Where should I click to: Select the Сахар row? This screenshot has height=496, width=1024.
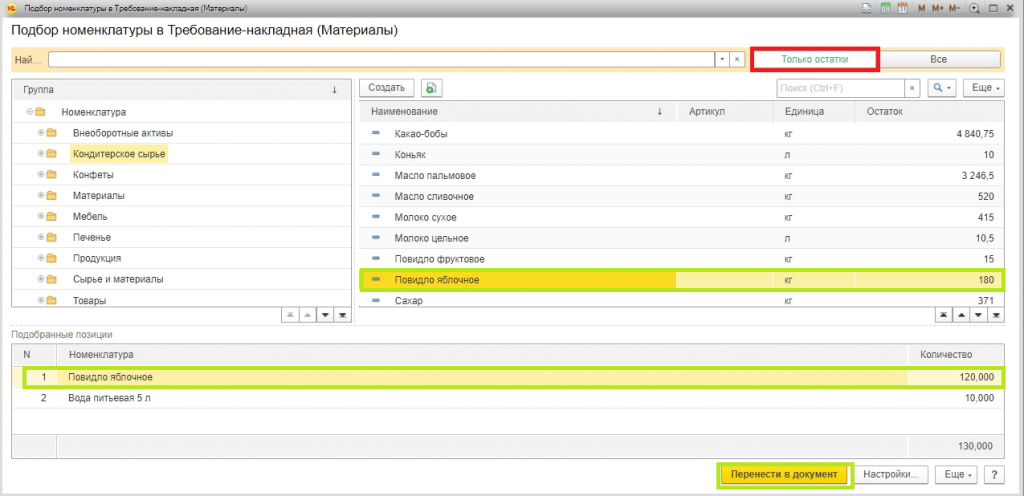[x=682, y=300]
